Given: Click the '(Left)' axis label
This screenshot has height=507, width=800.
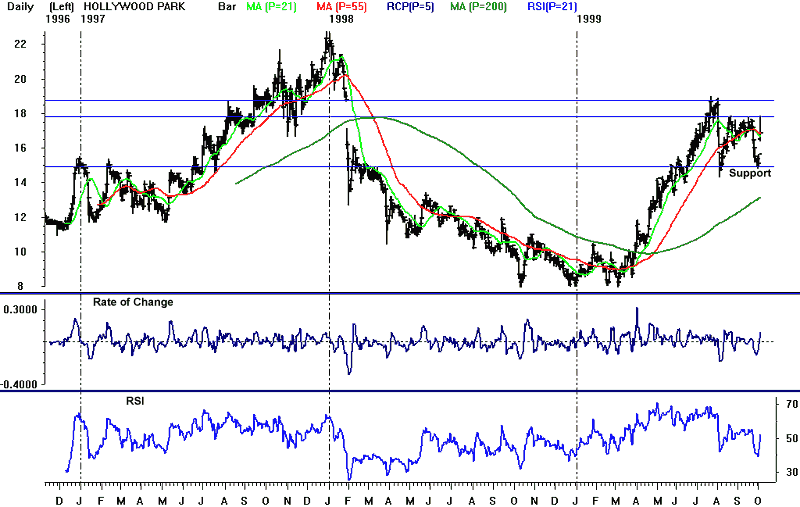Looking at the screenshot, I should tap(61, 7).
